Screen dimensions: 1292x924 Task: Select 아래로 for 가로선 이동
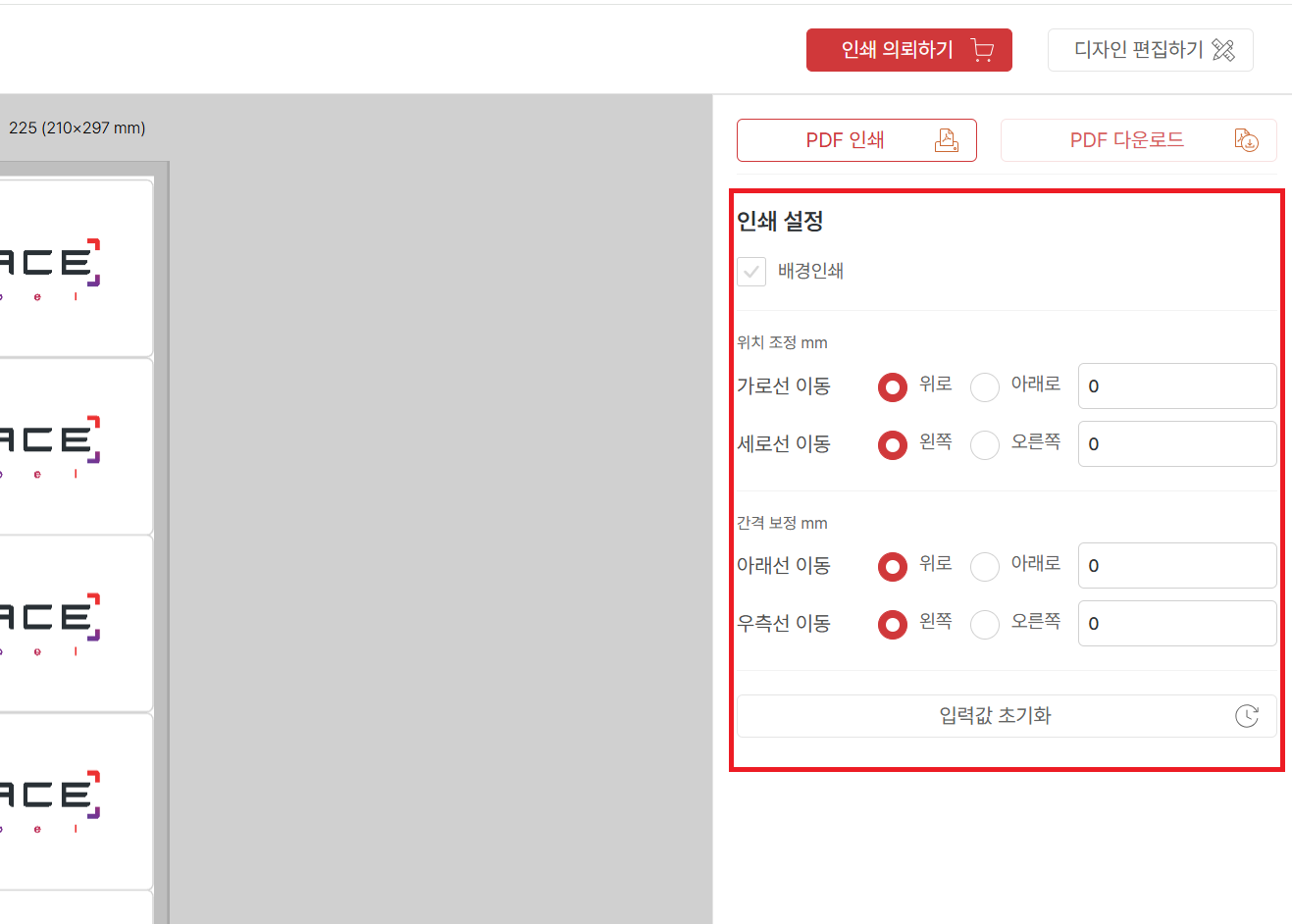click(985, 386)
